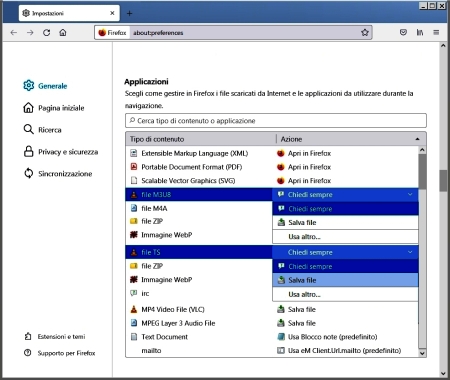The height and width of the screenshot is (380, 450).
Task: Reload the current page
Action: point(46,33)
